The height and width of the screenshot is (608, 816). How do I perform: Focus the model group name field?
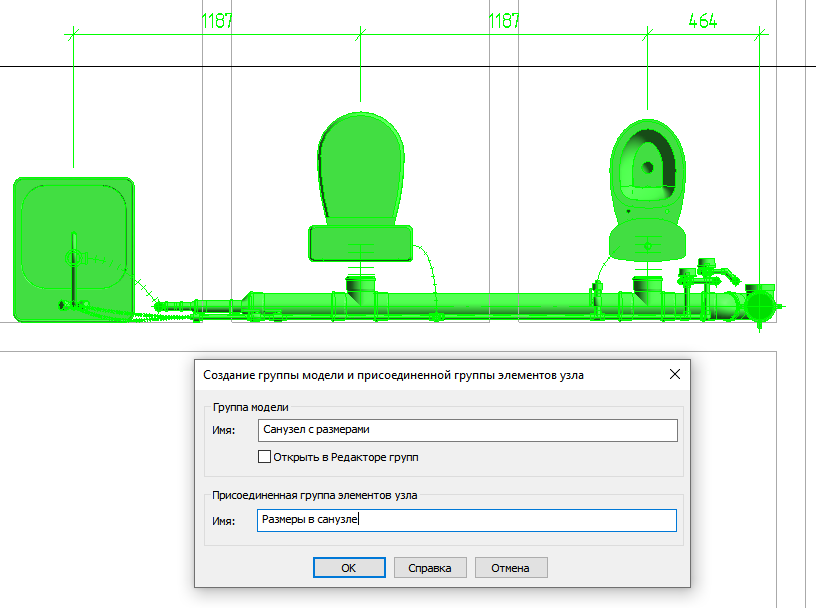click(x=467, y=430)
